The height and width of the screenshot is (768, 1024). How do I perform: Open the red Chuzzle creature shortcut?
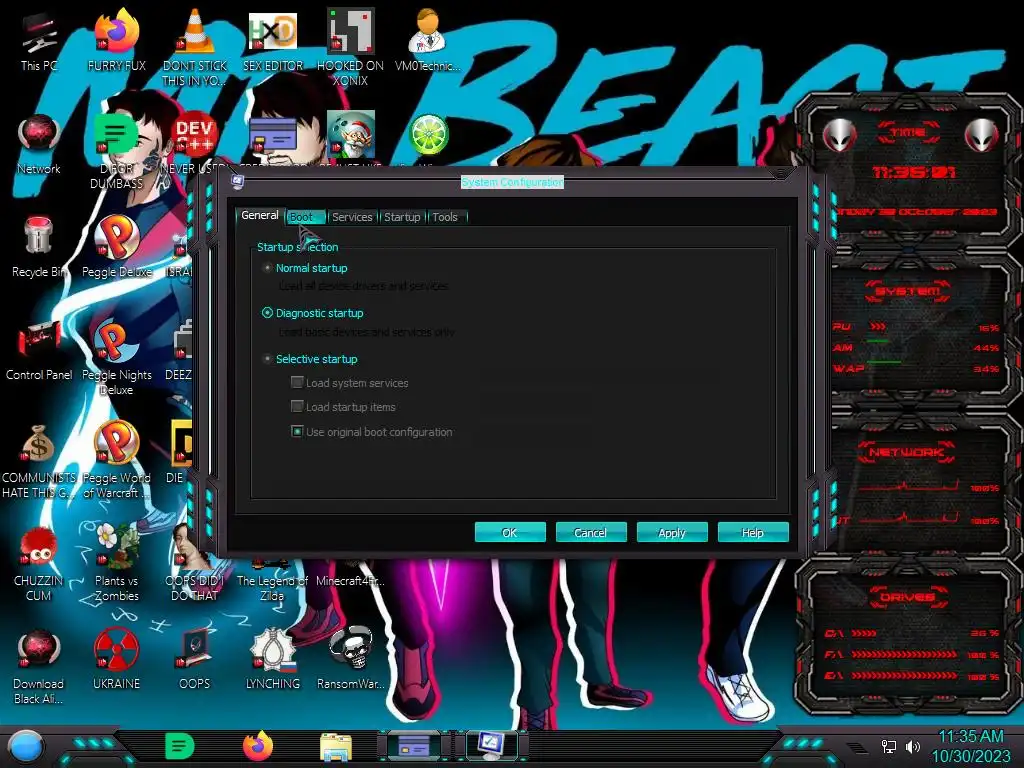38,563
